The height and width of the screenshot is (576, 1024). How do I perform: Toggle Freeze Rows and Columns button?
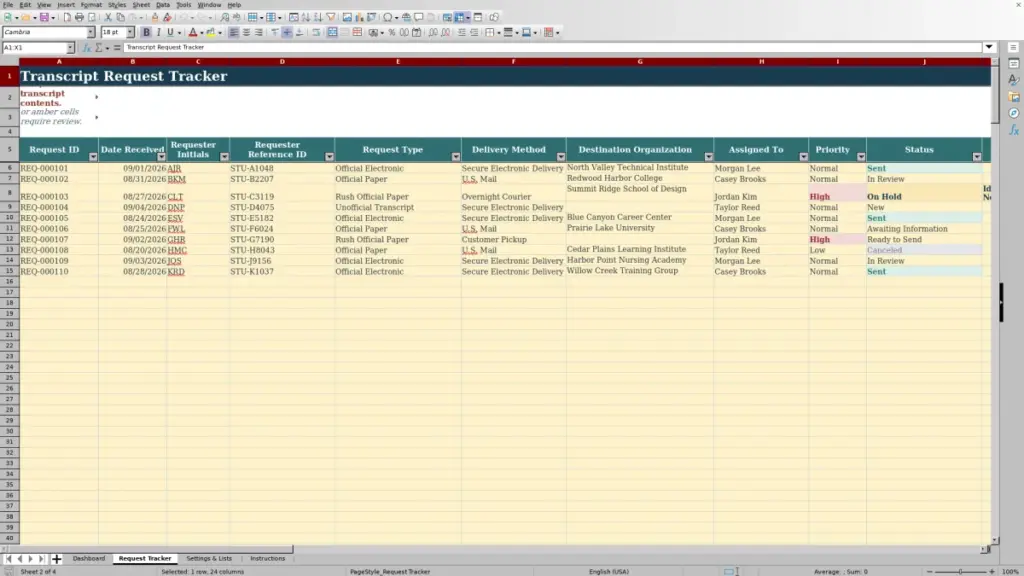click(459, 18)
